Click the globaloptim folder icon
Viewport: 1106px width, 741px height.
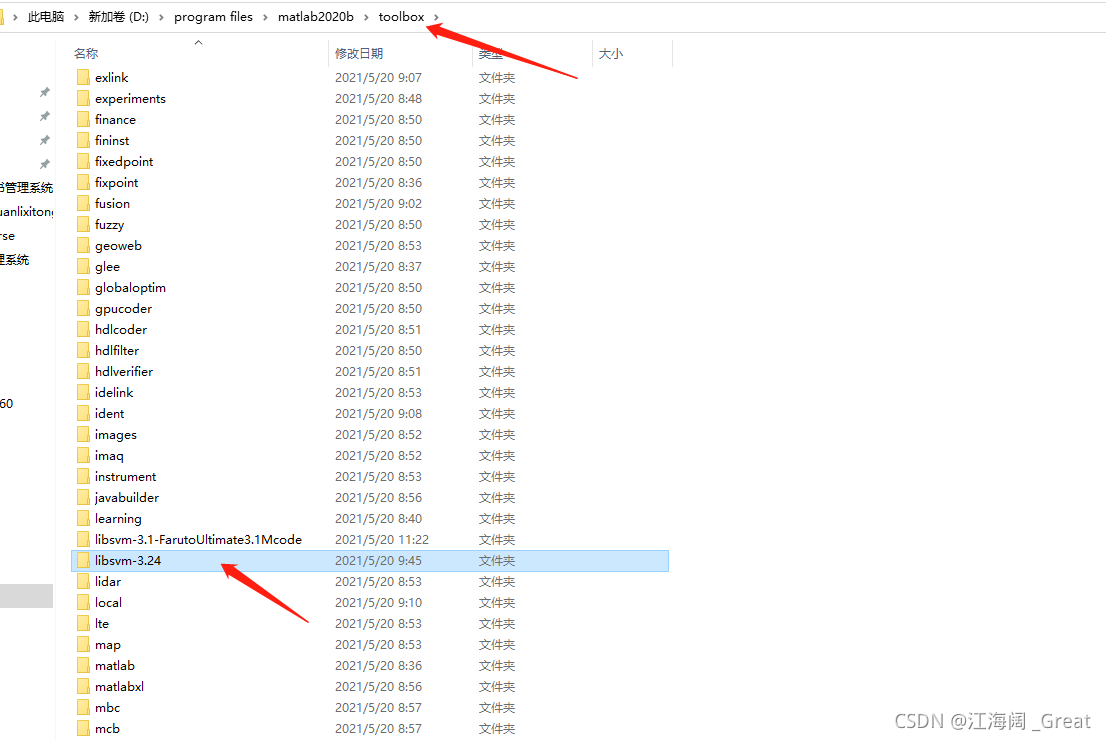[x=83, y=288]
